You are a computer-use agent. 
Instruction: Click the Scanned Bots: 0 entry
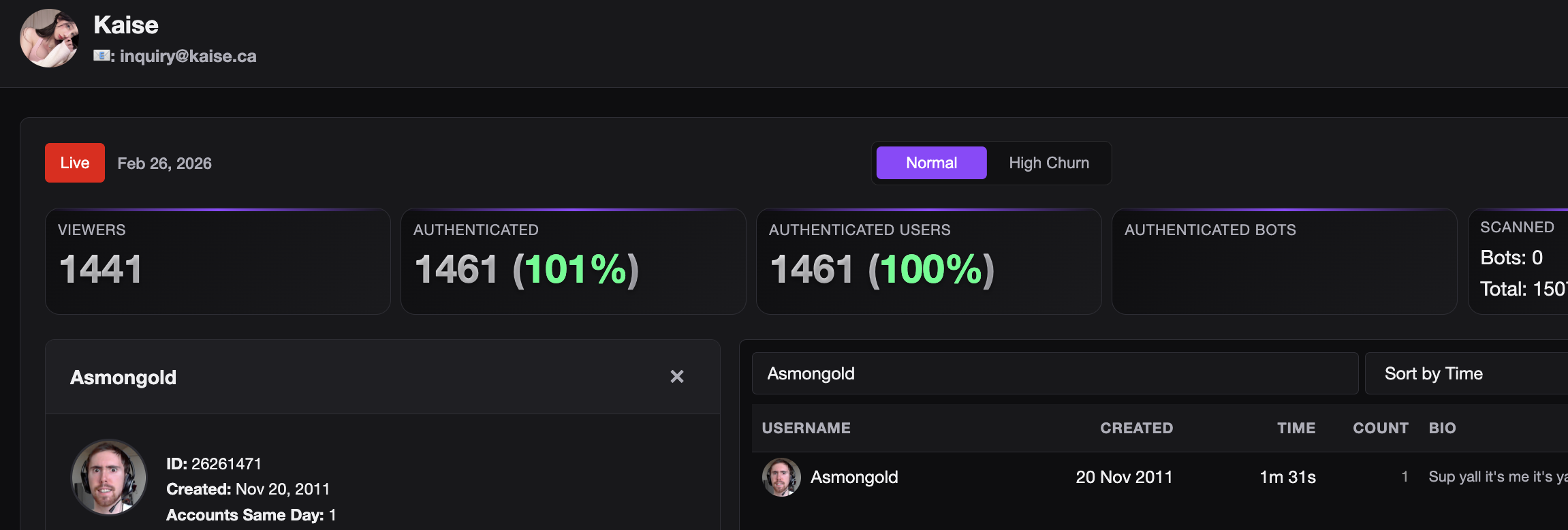tap(1511, 258)
